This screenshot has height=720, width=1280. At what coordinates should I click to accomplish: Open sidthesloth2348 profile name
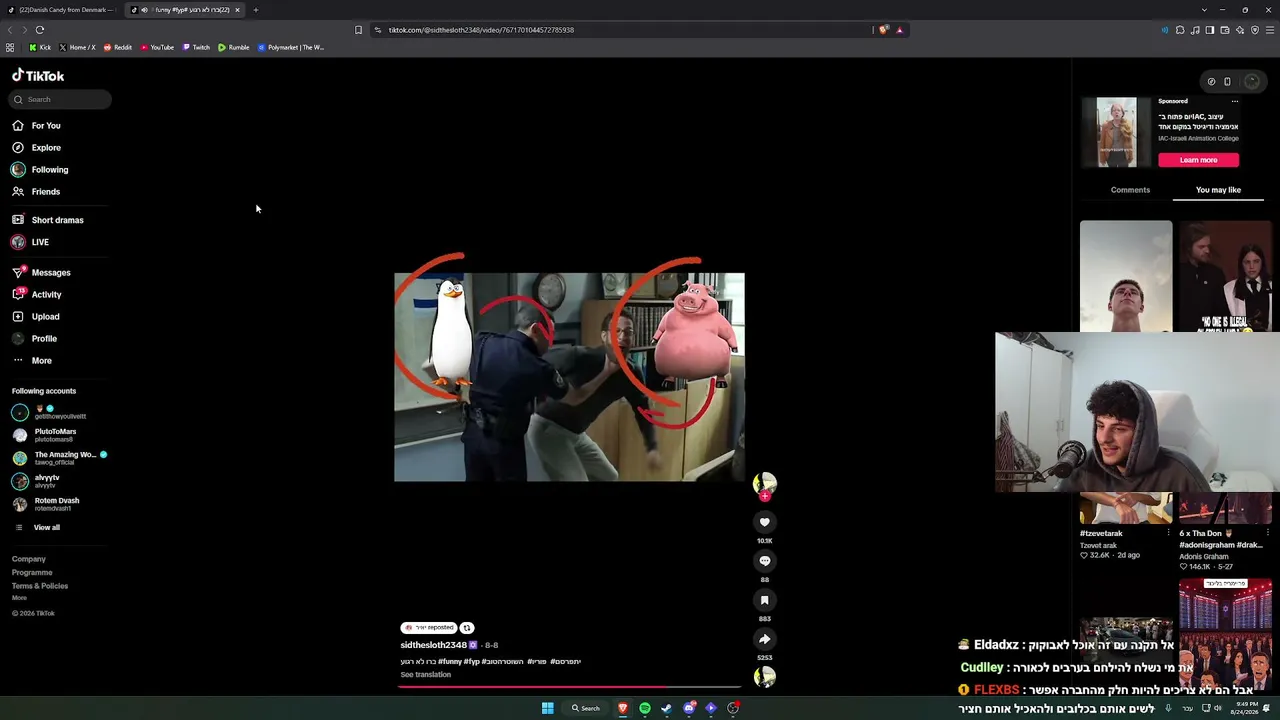tap(434, 645)
